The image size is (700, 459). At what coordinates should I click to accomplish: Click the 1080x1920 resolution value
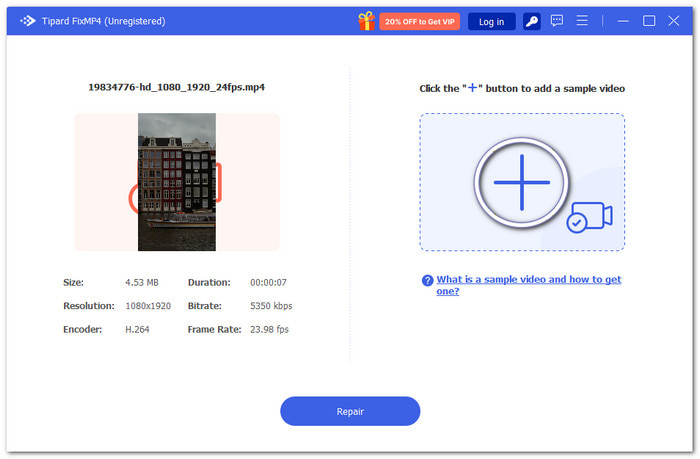click(x=148, y=306)
